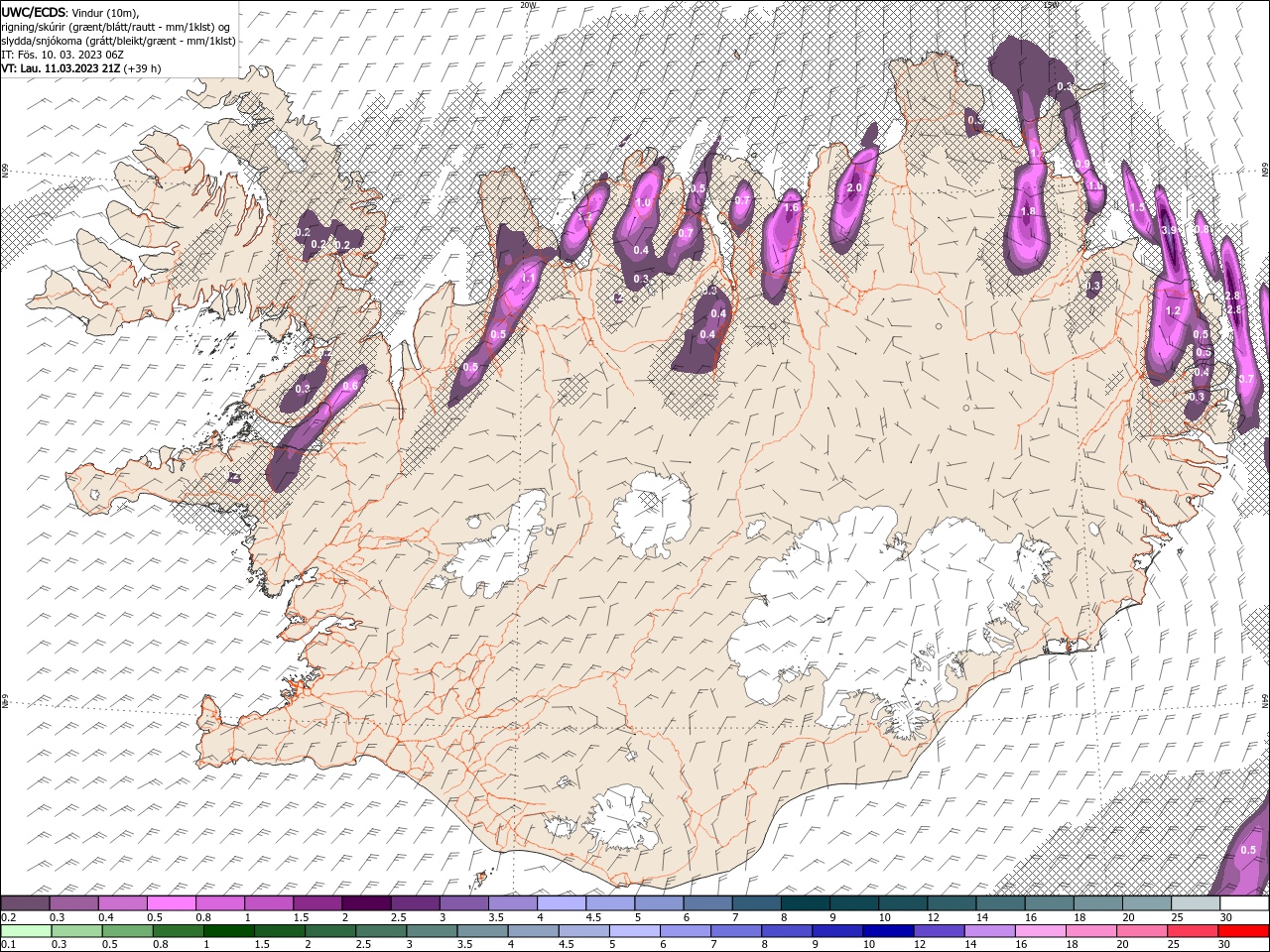Viewport: 1270px width, 952px height.
Task: Click the 0.5 value in the bottom-right corner purple patch
Action: pos(1249,850)
